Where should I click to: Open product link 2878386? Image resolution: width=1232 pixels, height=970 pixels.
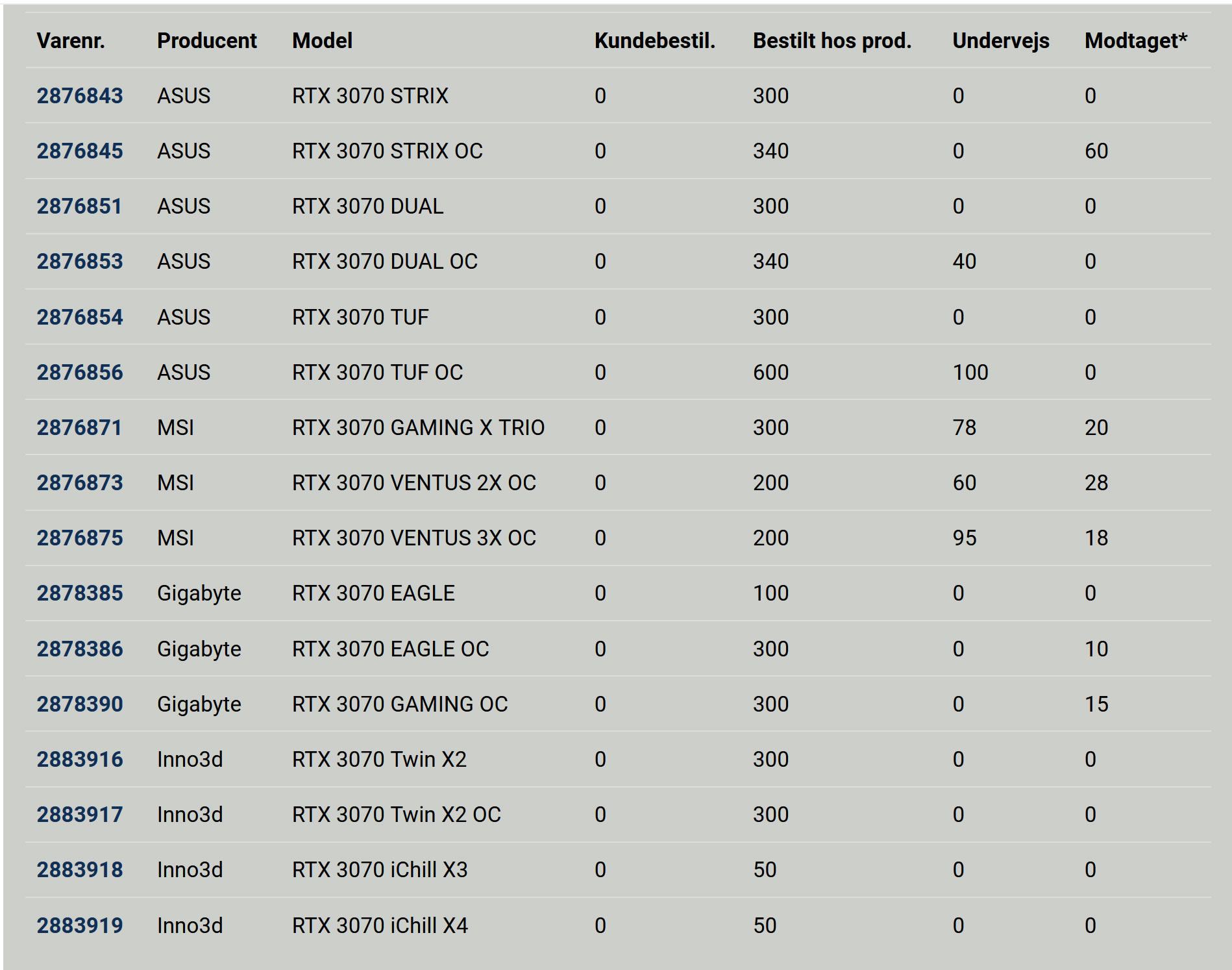pos(79,649)
